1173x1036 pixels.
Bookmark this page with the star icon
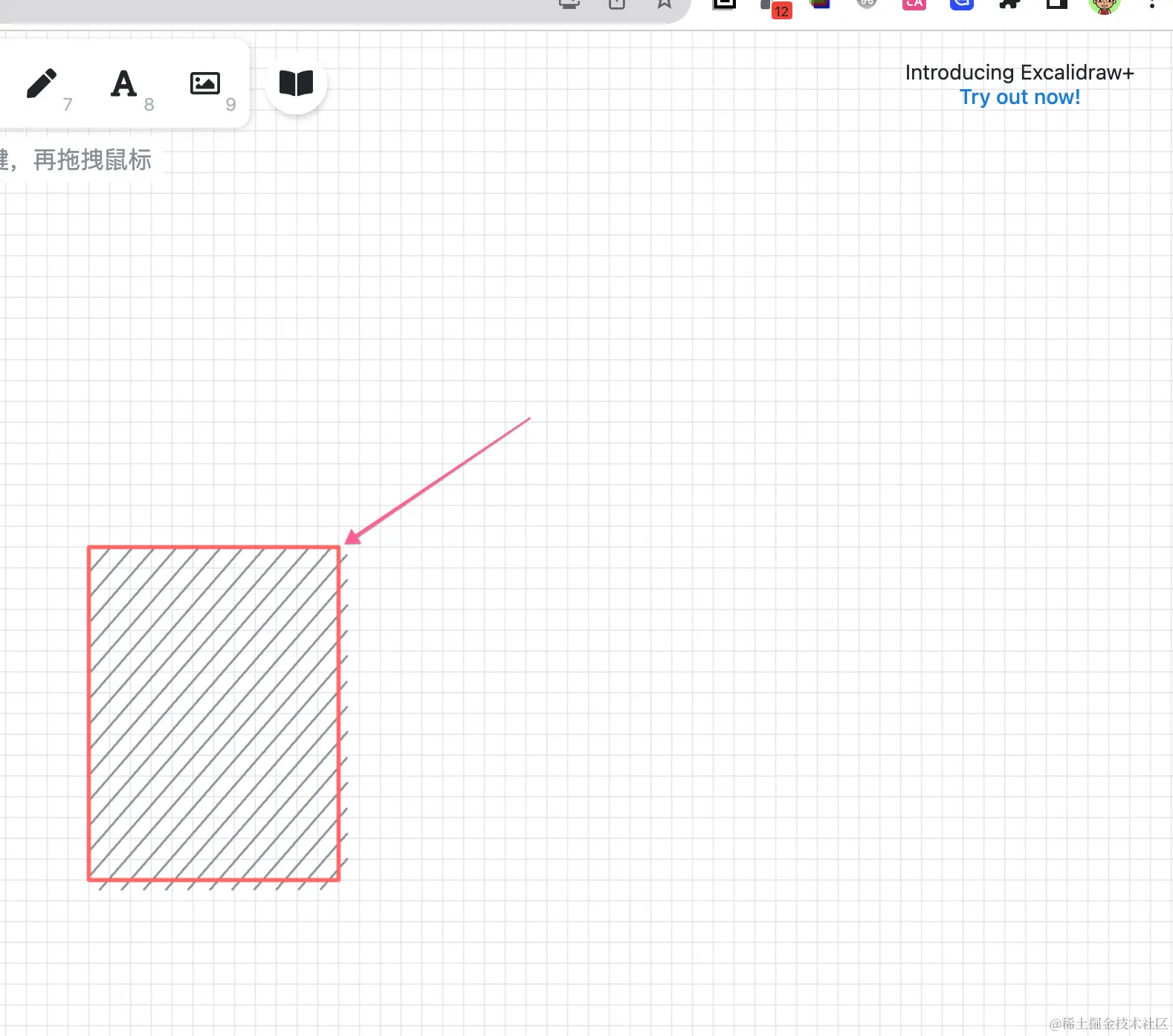tap(665, 4)
